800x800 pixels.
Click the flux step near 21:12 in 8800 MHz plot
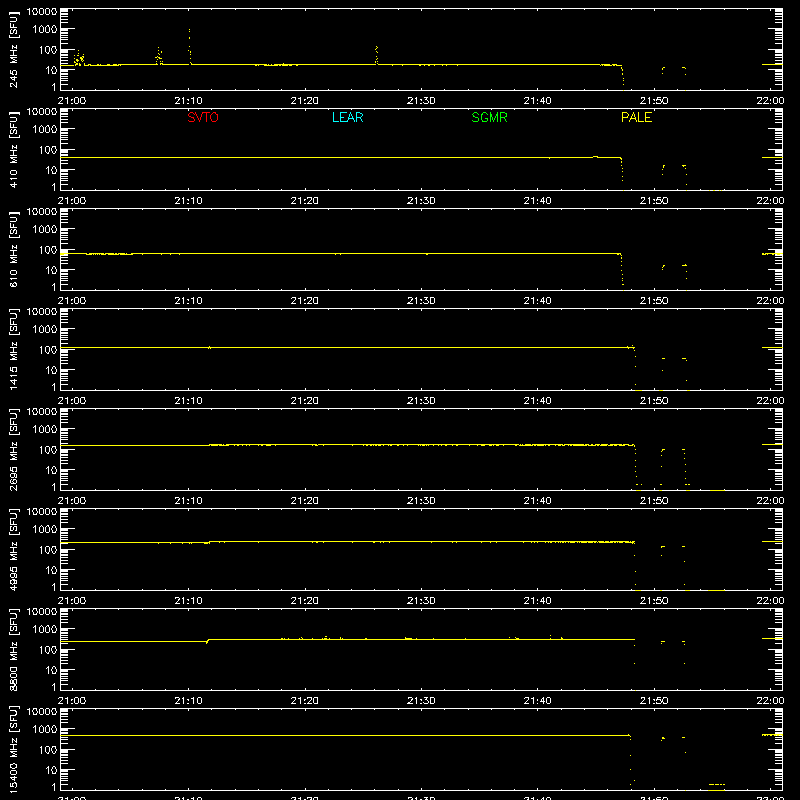point(208,640)
